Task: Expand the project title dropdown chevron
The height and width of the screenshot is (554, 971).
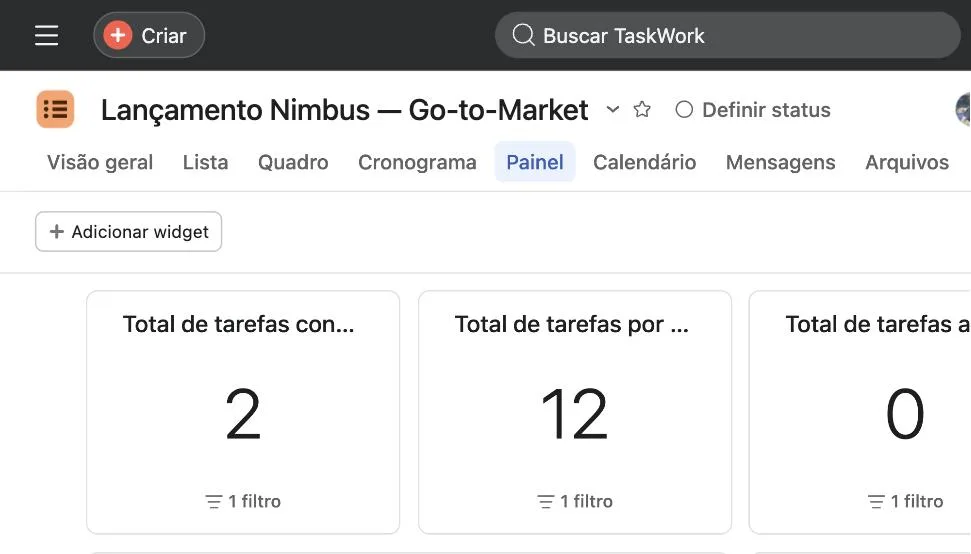Action: pos(612,110)
